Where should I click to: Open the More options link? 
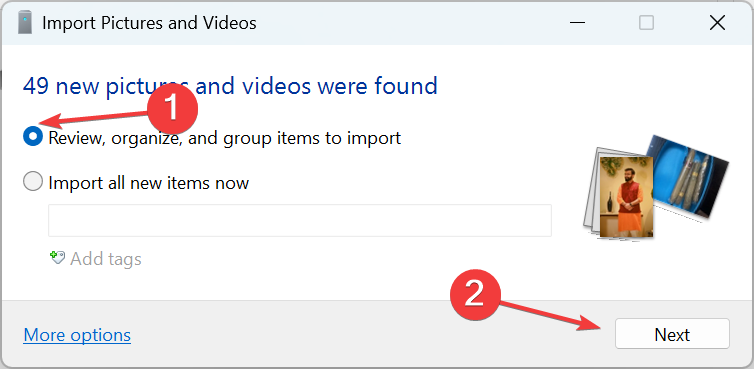pos(77,335)
